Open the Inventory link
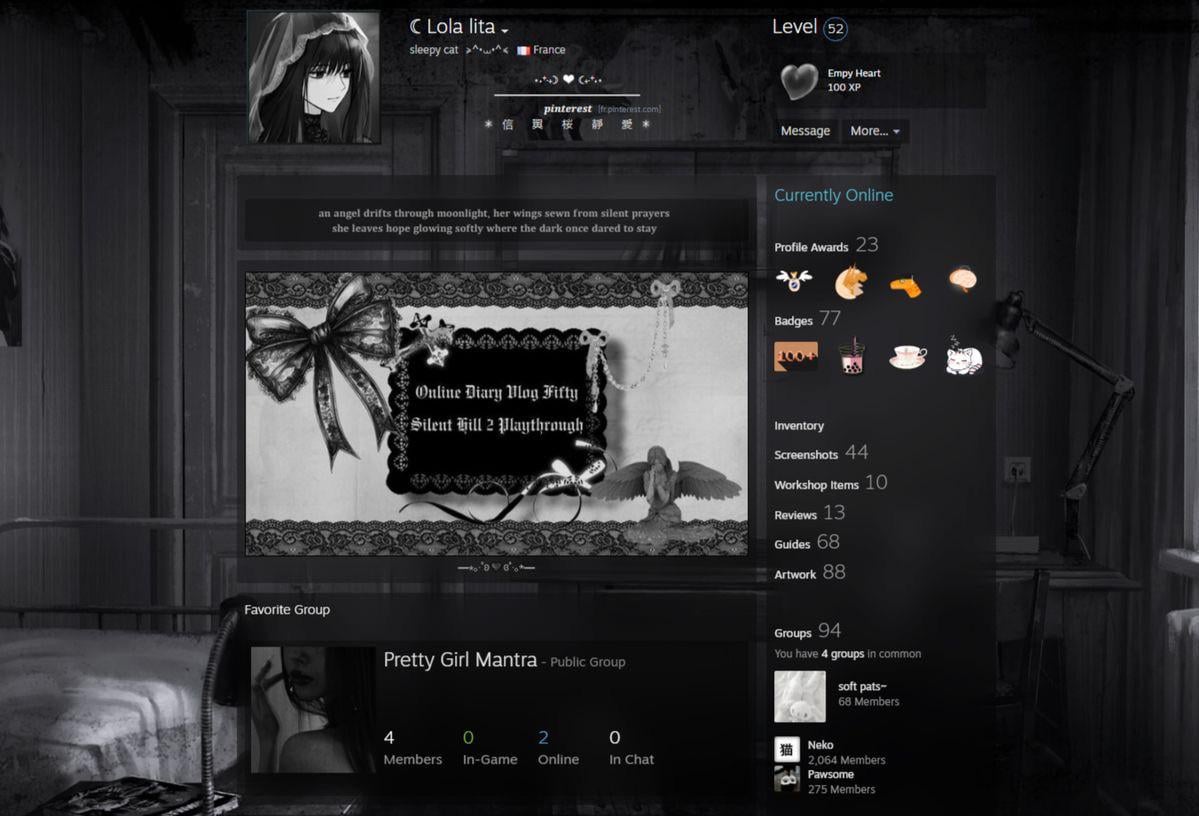 tap(799, 426)
